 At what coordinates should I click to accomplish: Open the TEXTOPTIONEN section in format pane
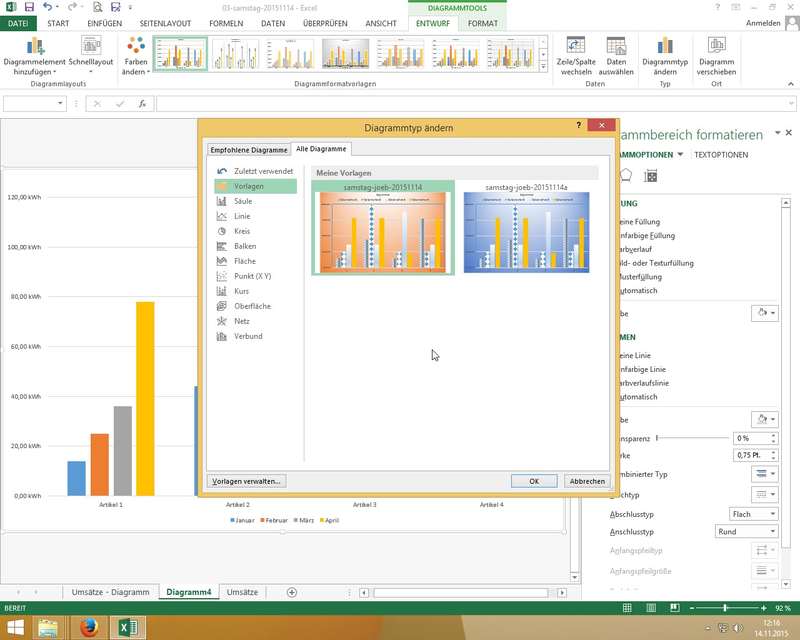(721, 155)
